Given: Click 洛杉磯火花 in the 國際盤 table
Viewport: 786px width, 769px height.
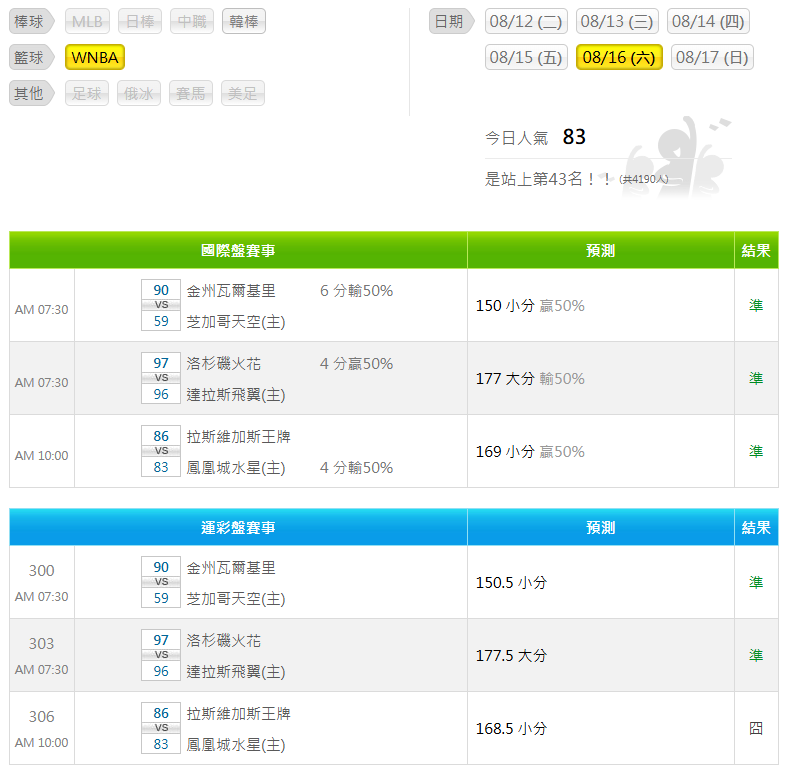Looking at the screenshot, I should click(x=224, y=363).
